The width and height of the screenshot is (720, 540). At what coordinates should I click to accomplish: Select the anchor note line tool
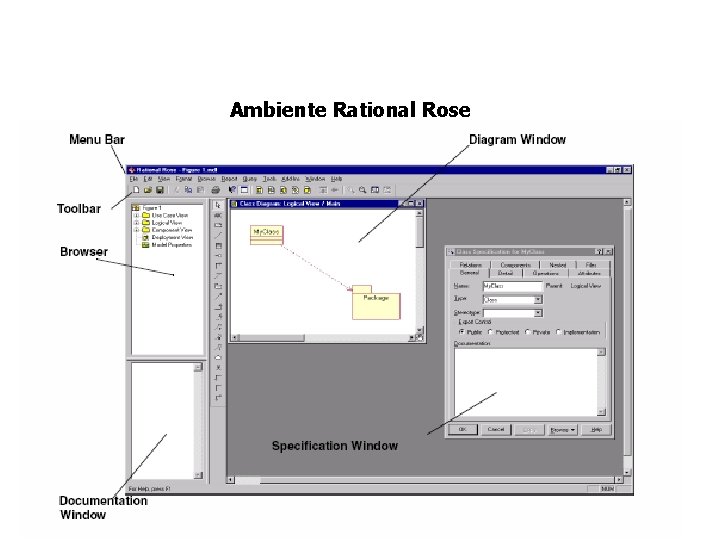[218, 236]
